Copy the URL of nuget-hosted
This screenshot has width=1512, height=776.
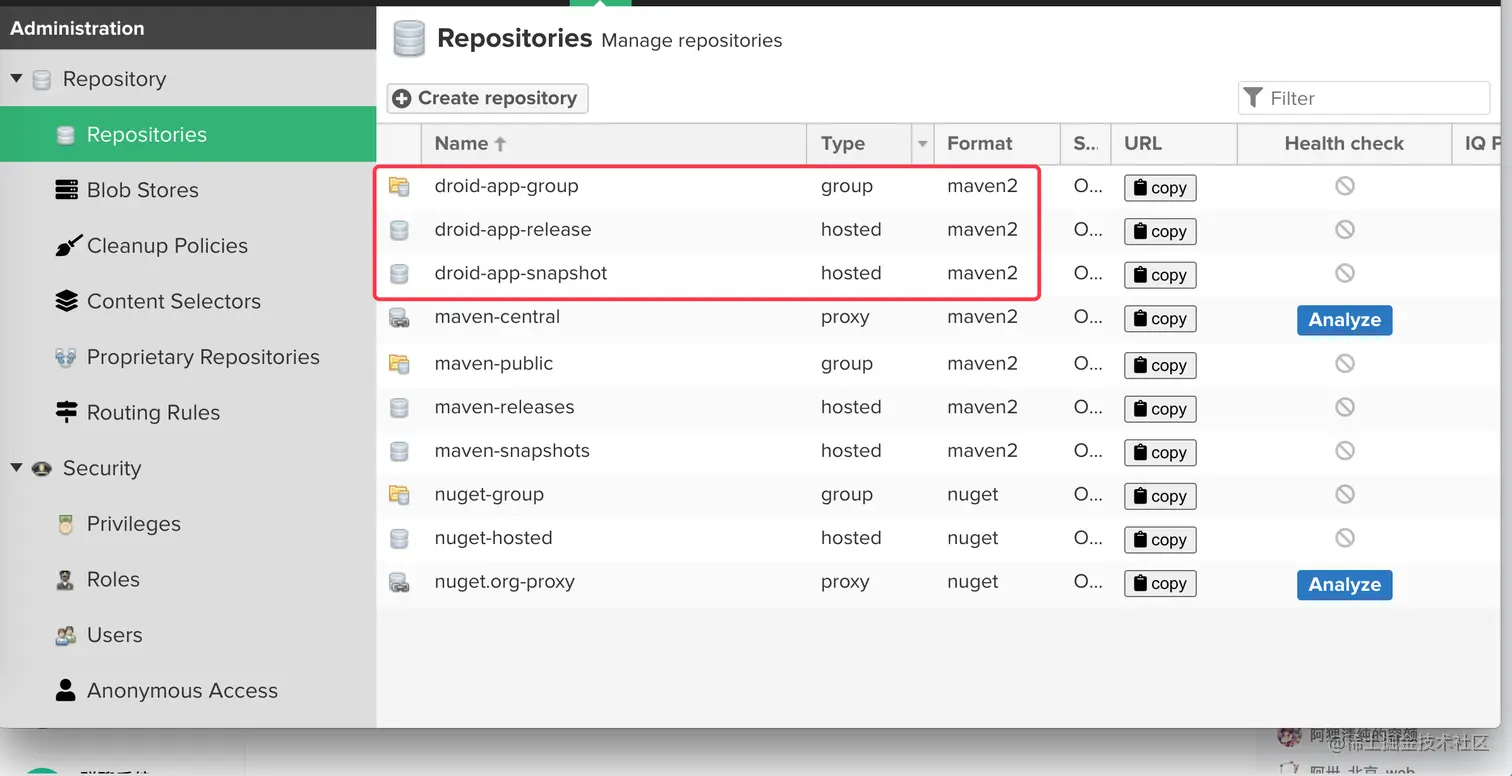[1160, 540]
